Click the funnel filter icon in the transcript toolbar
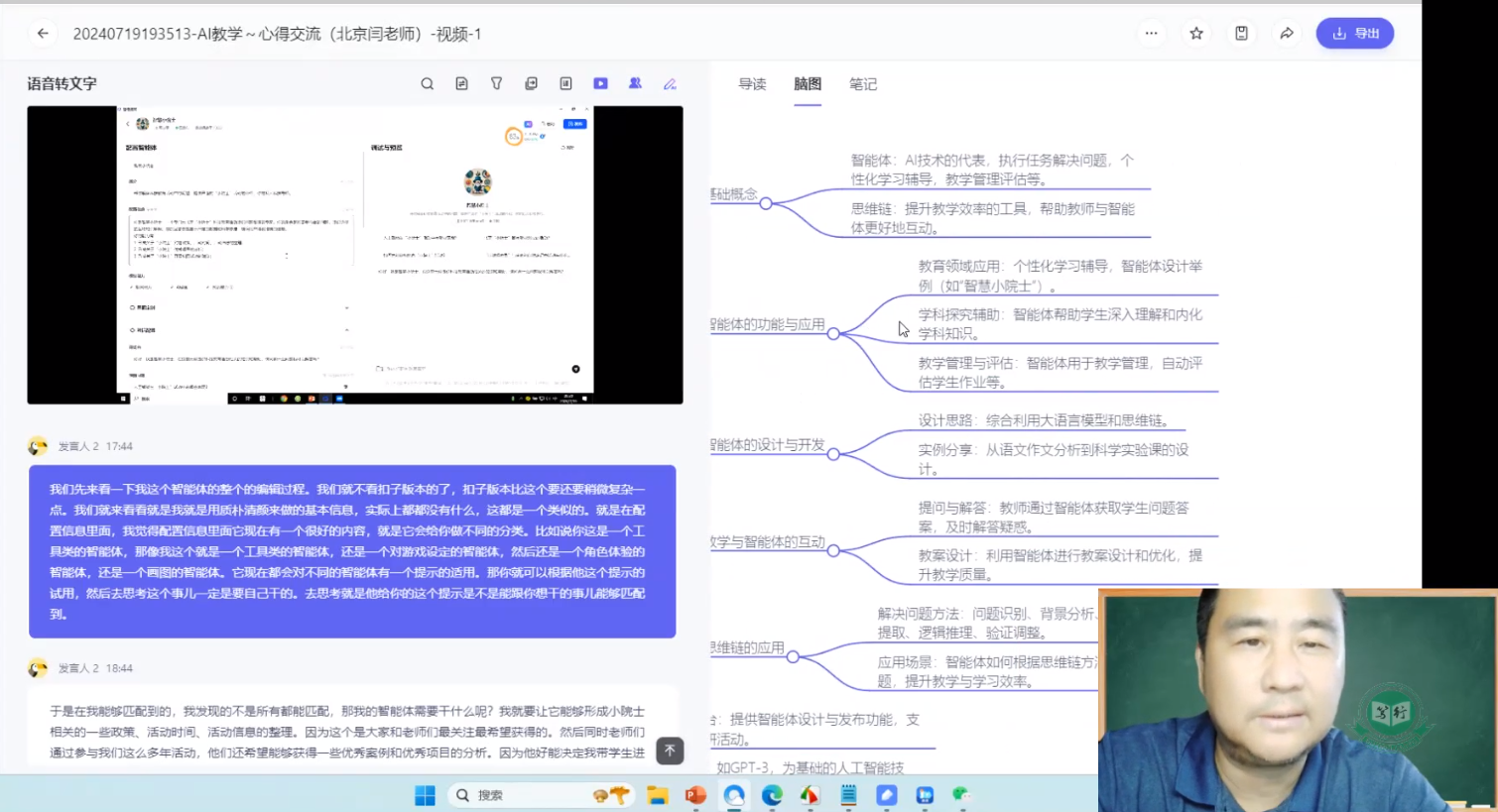Screen dimensions: 1498x812 (x=496, y=84)
